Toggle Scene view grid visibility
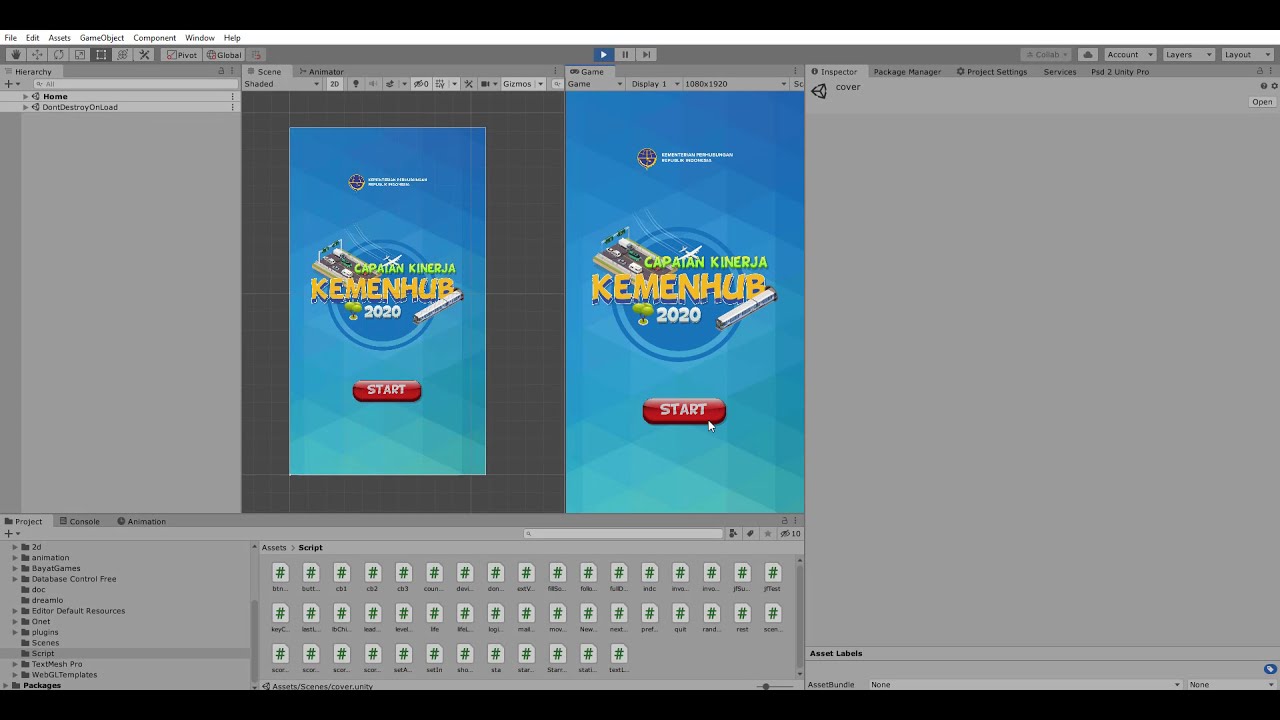Screen dimensions: 1280x720 [441, 84]
